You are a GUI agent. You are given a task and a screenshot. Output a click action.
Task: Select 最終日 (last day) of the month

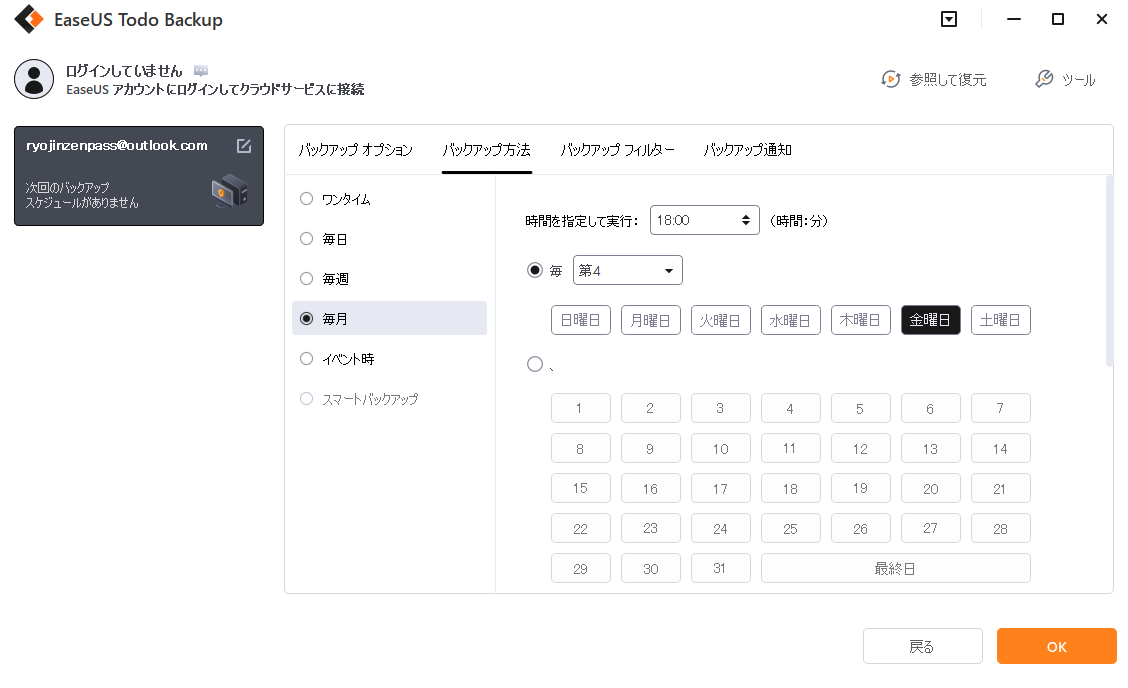point(895,568)
